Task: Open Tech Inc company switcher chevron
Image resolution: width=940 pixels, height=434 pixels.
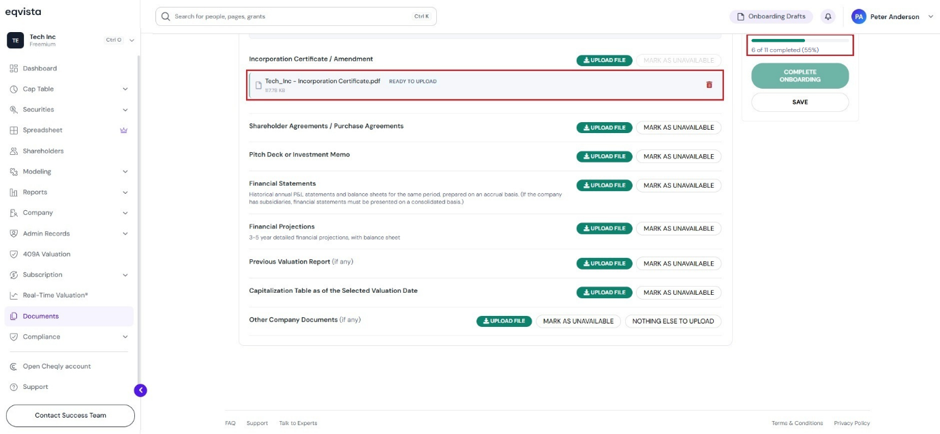Action: [x=132, y=40]
